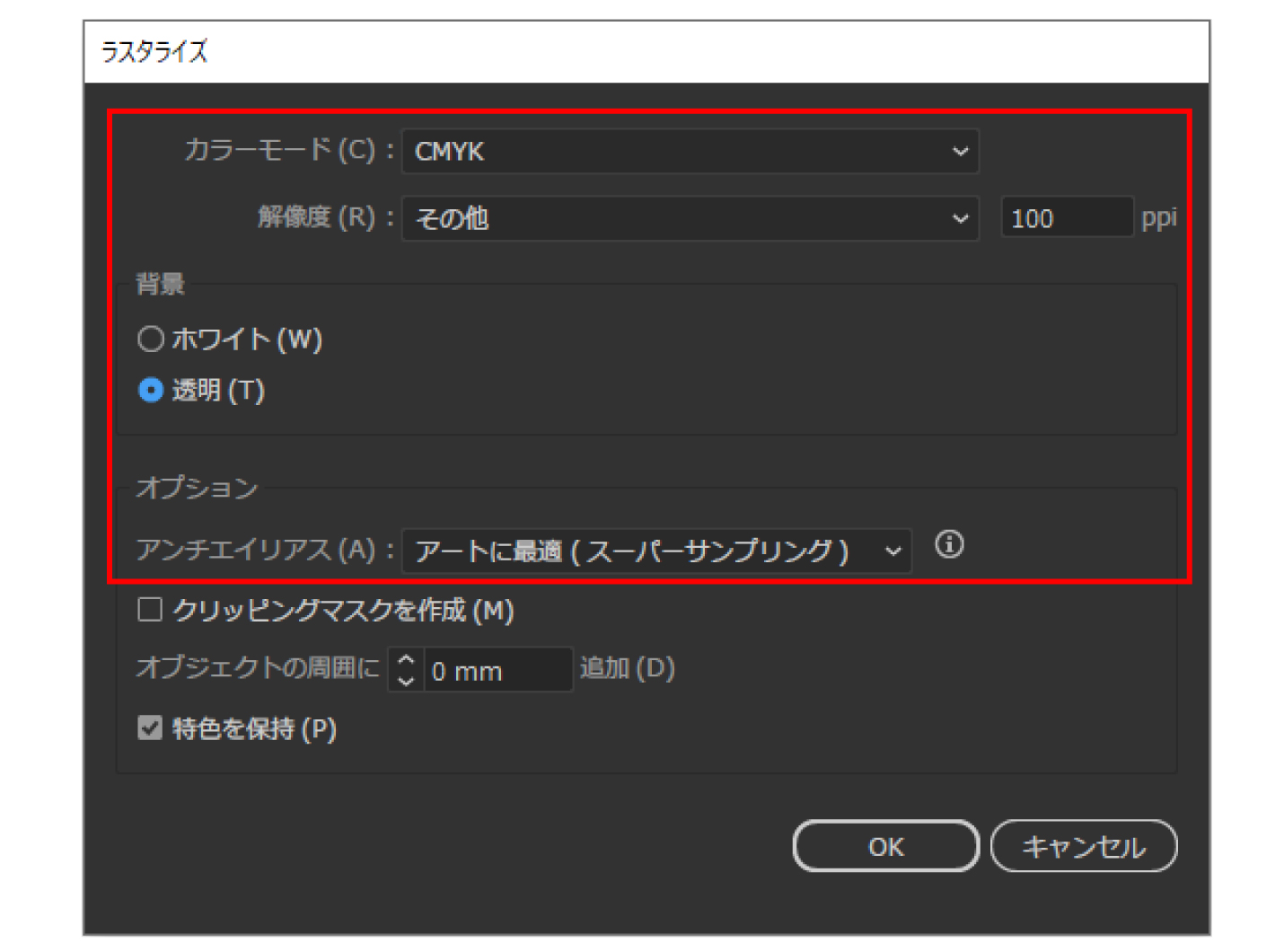Click the 背景 section heading
Image resolution: width=1284 pixels, height=952 pixels.
point(160,284)
